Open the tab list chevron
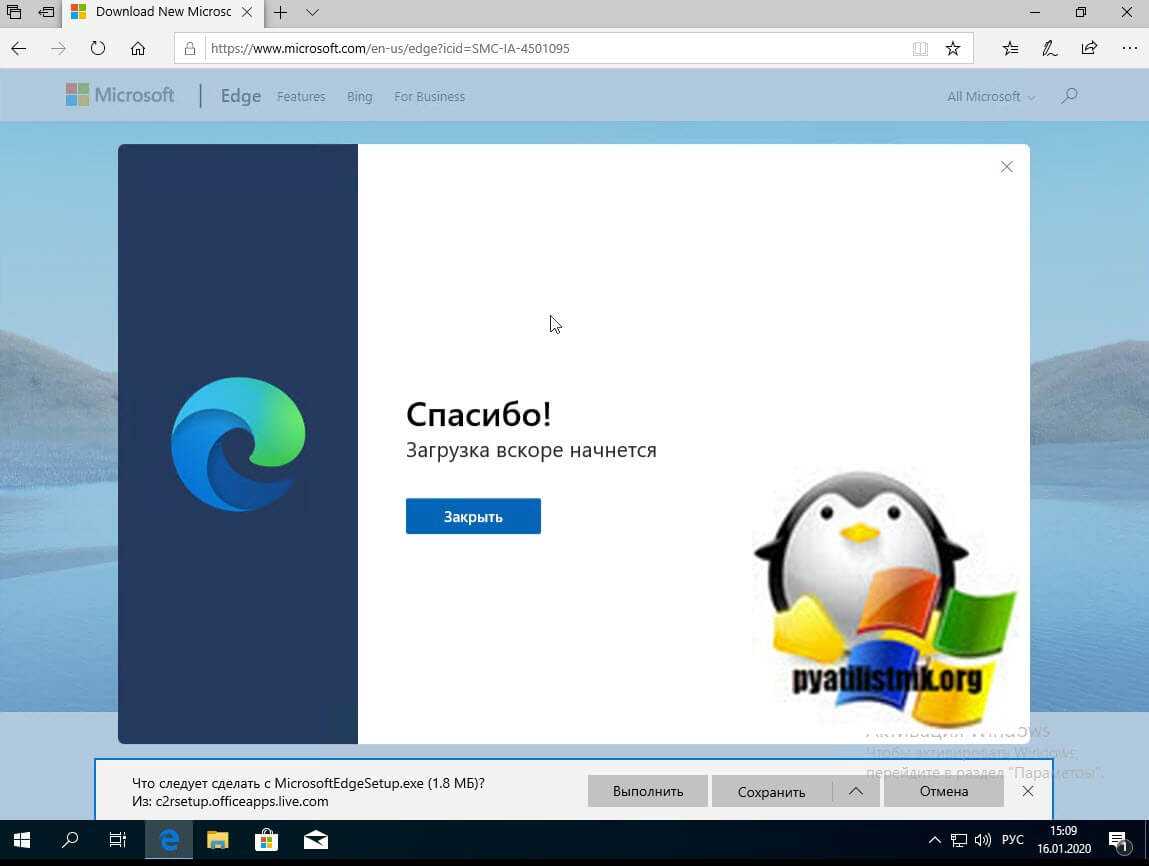This screenshot has width=1149, height=866. 312,13
